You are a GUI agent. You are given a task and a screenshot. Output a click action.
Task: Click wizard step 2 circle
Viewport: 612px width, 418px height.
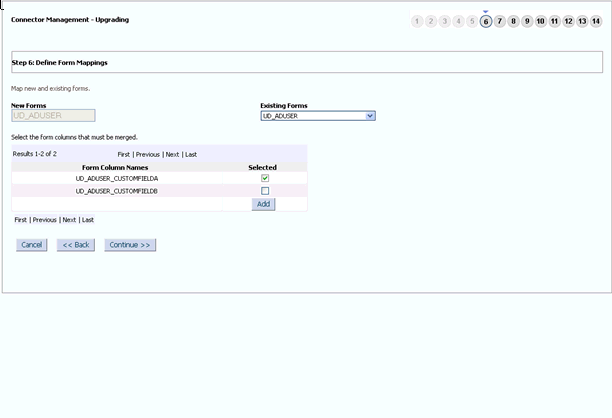click(x=431, y=21)
